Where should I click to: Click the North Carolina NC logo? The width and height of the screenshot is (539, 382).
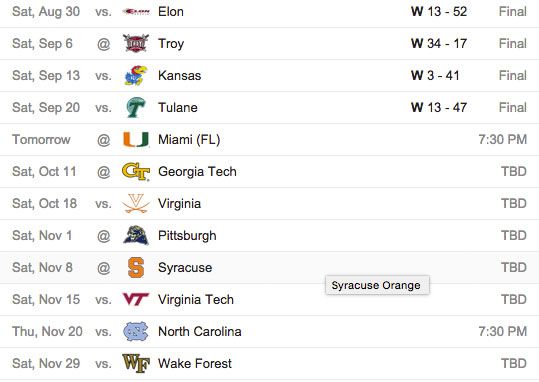point(136,331)
